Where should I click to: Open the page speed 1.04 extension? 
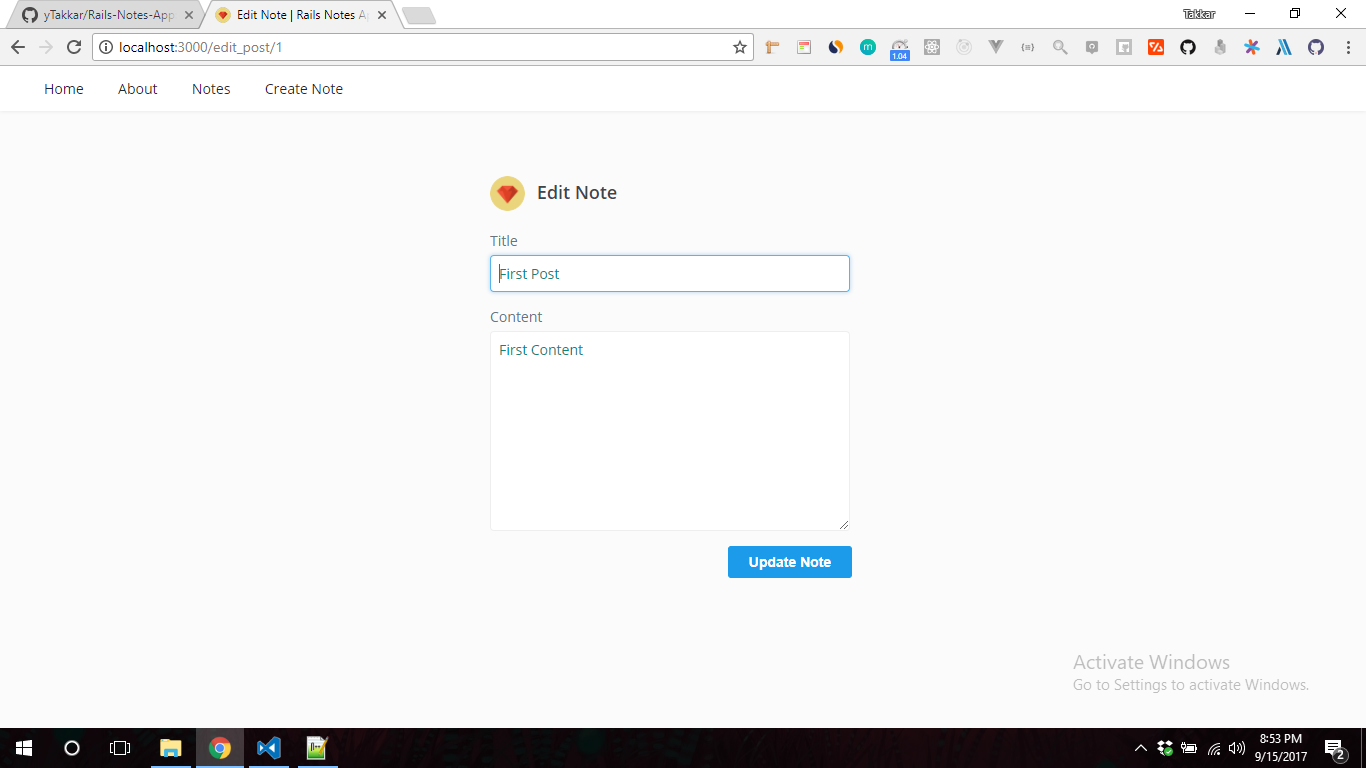[900, 49]
